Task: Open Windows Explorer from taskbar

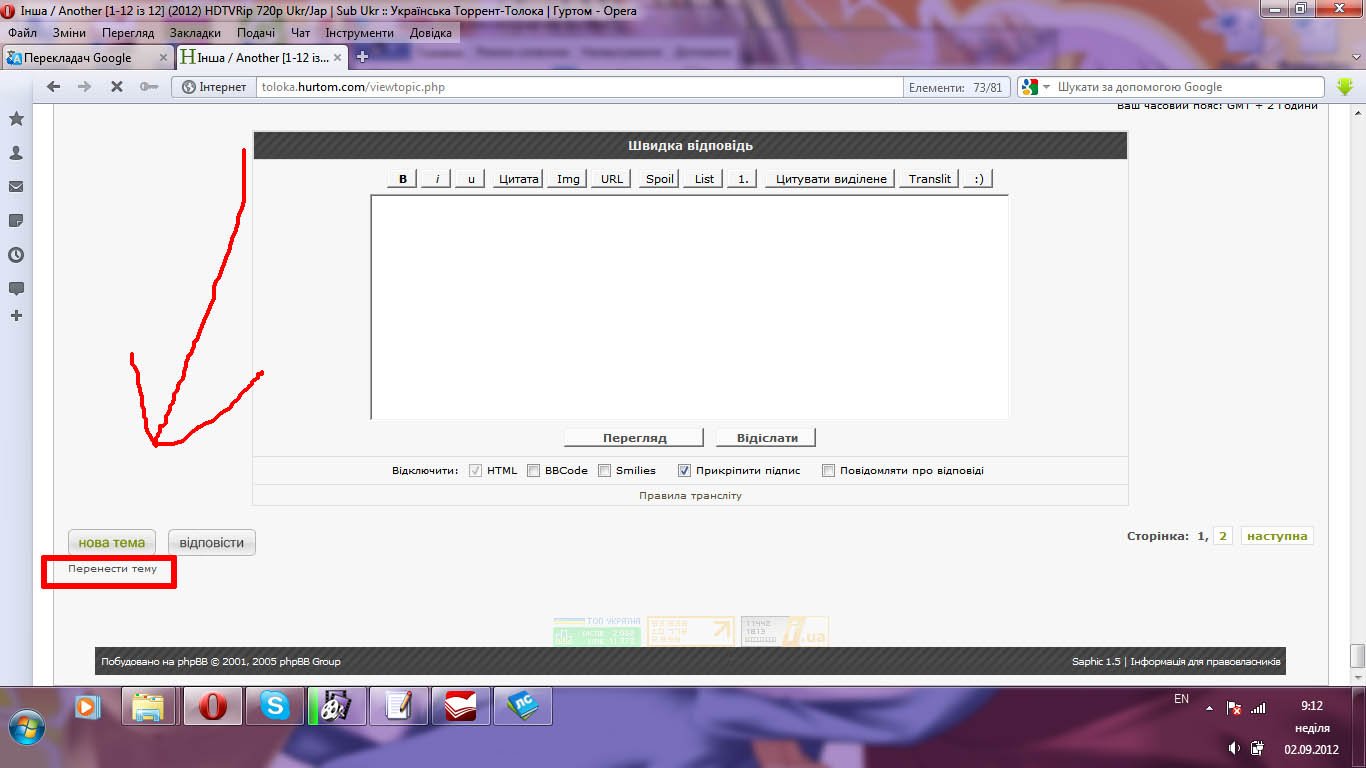Action: point(148,707)
